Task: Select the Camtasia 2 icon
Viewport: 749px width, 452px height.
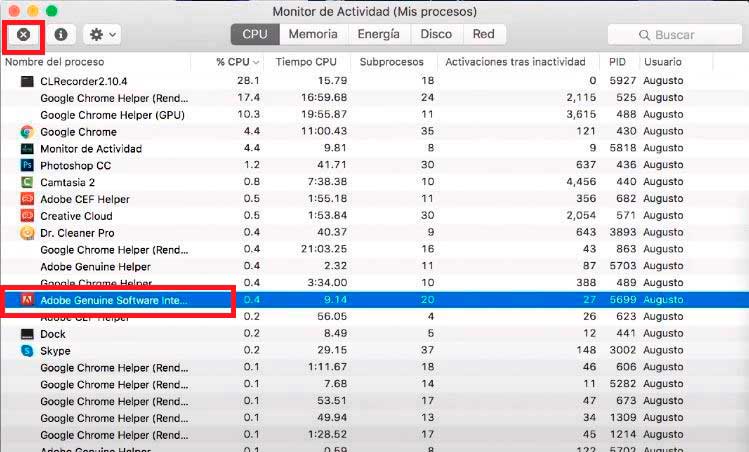Action: click(27, 182)
